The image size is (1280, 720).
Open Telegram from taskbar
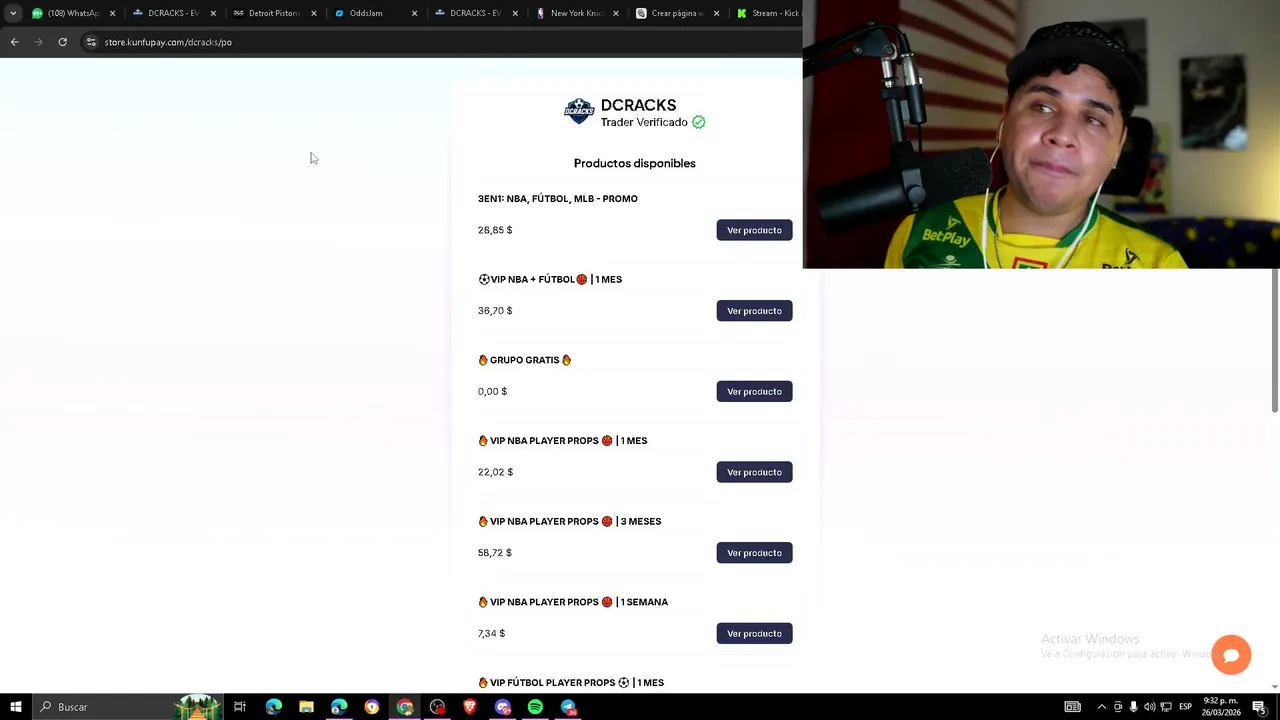pos(568,707)
